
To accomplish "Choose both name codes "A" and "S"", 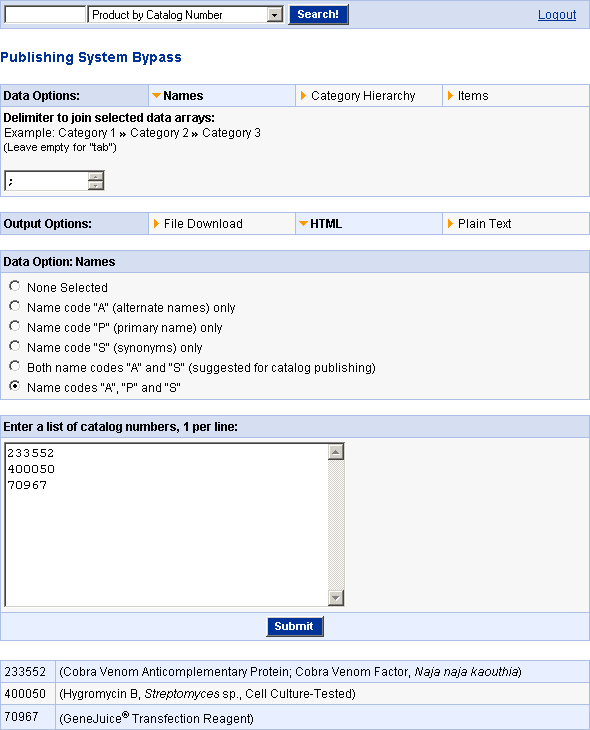I will pos(15,366).
